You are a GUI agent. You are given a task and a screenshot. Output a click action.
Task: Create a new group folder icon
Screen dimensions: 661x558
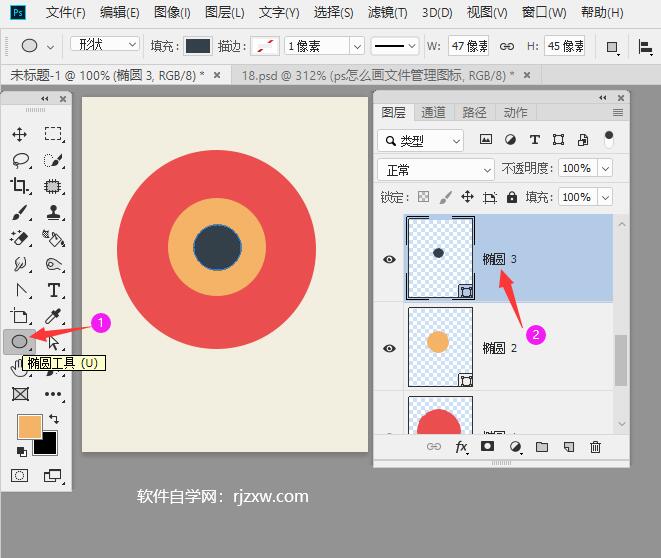(542, 448)
